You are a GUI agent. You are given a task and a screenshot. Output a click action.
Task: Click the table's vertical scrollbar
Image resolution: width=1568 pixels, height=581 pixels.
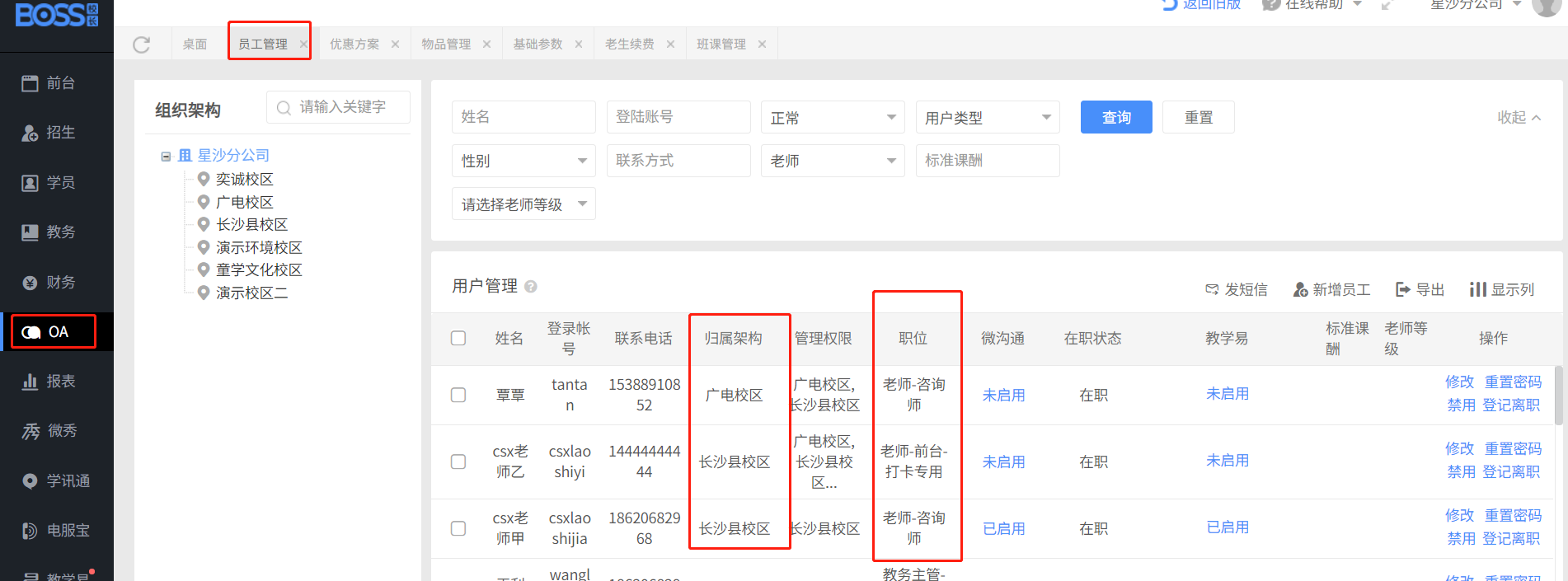point(1559,396)
